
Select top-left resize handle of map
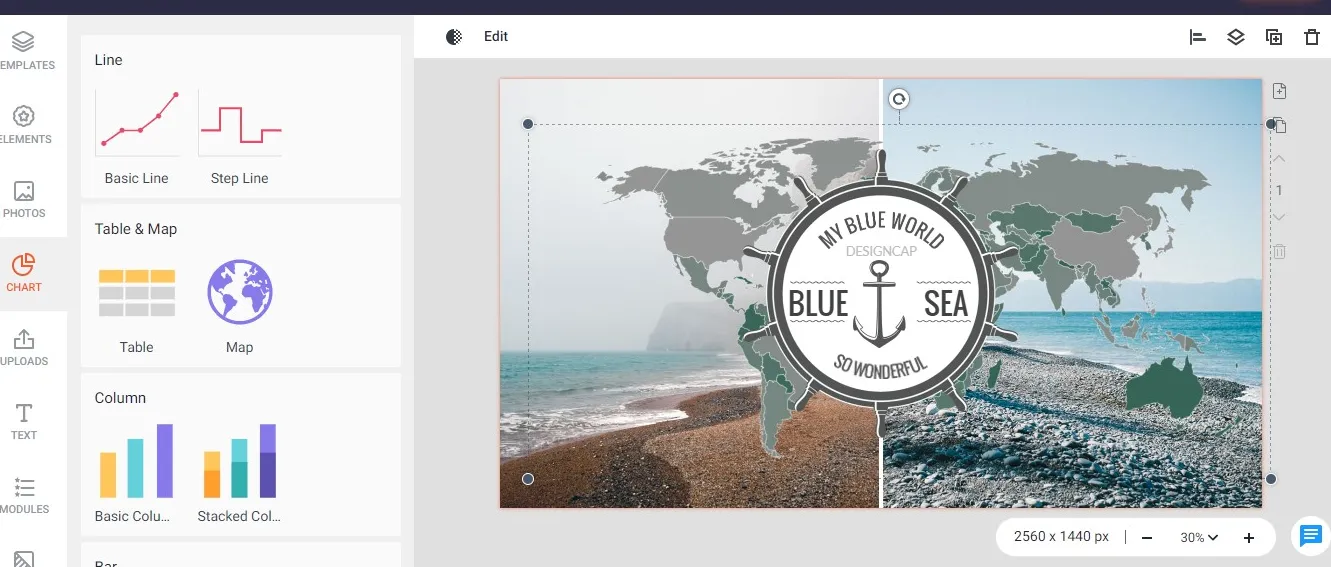(x=528, y=124)
